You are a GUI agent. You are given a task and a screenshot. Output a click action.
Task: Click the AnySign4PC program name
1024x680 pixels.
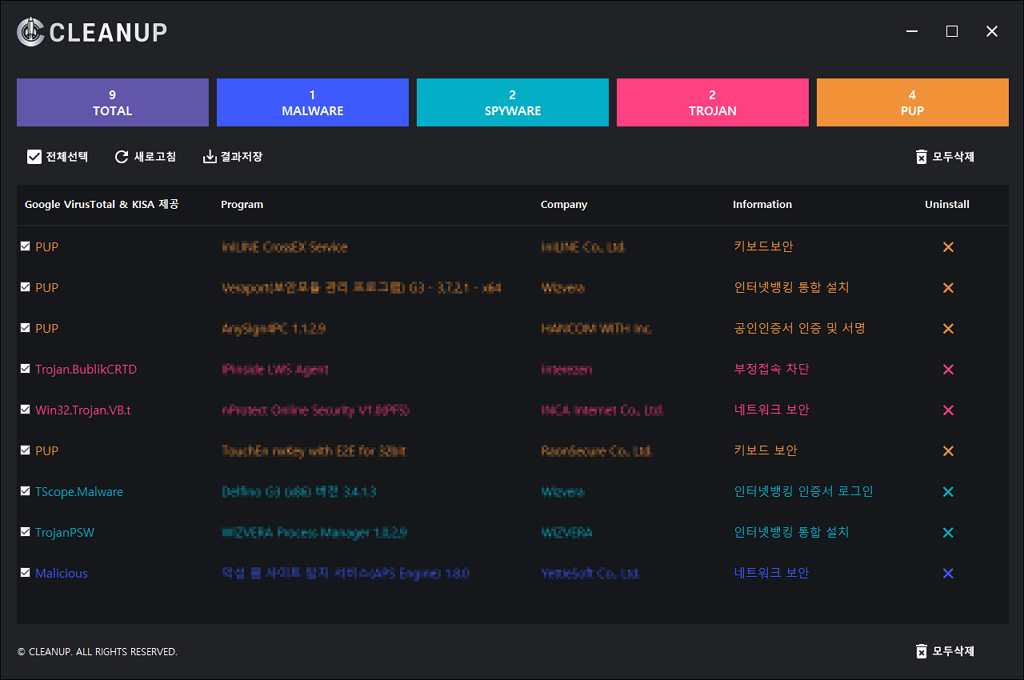[x=274, y=329]
